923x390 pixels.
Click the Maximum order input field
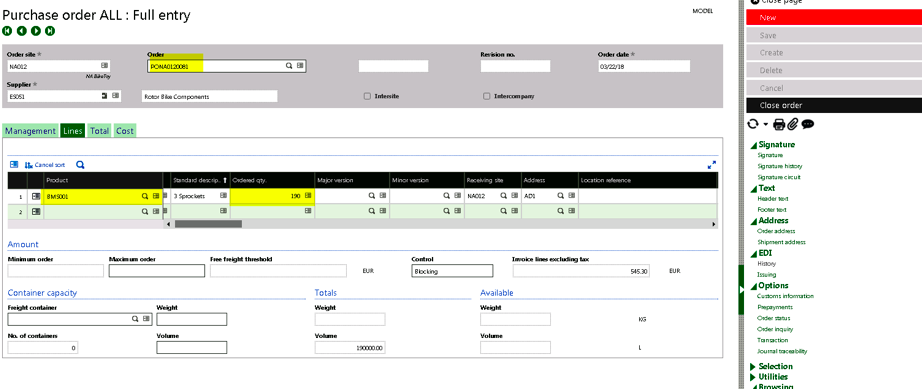click(157, 271)
